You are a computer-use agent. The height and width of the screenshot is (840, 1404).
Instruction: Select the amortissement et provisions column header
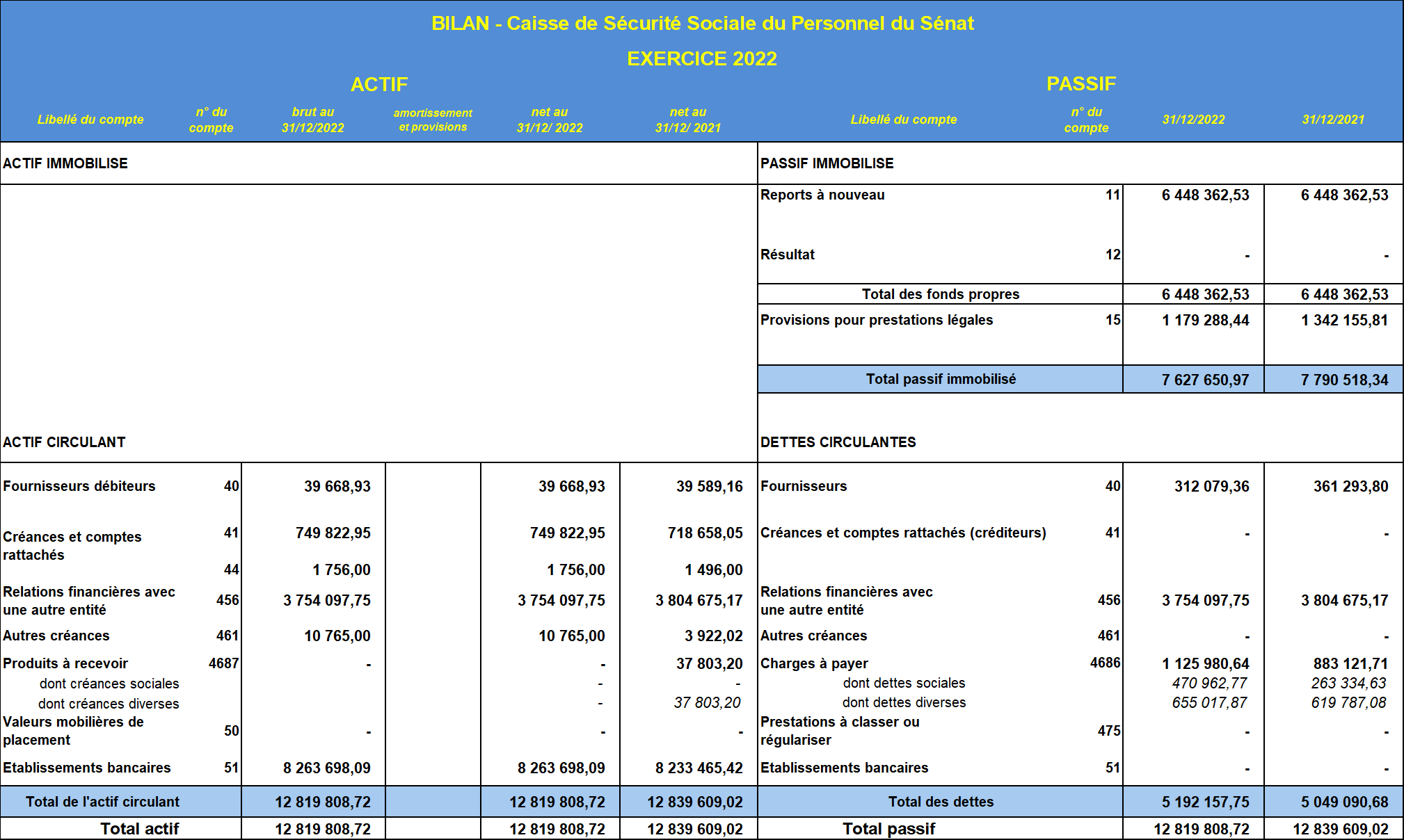click(433, 120)
